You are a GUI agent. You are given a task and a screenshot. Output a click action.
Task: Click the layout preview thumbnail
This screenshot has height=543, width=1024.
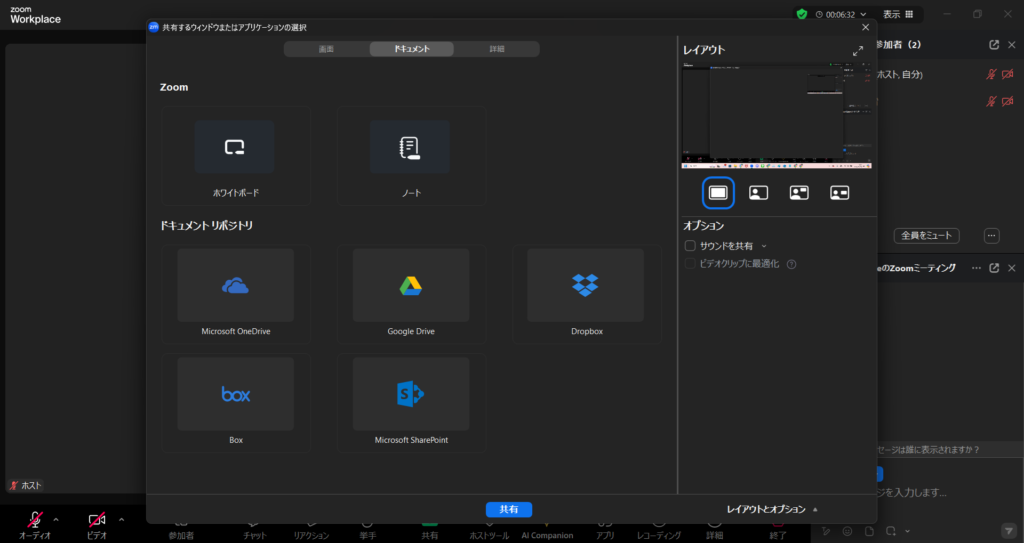(777, 115)
